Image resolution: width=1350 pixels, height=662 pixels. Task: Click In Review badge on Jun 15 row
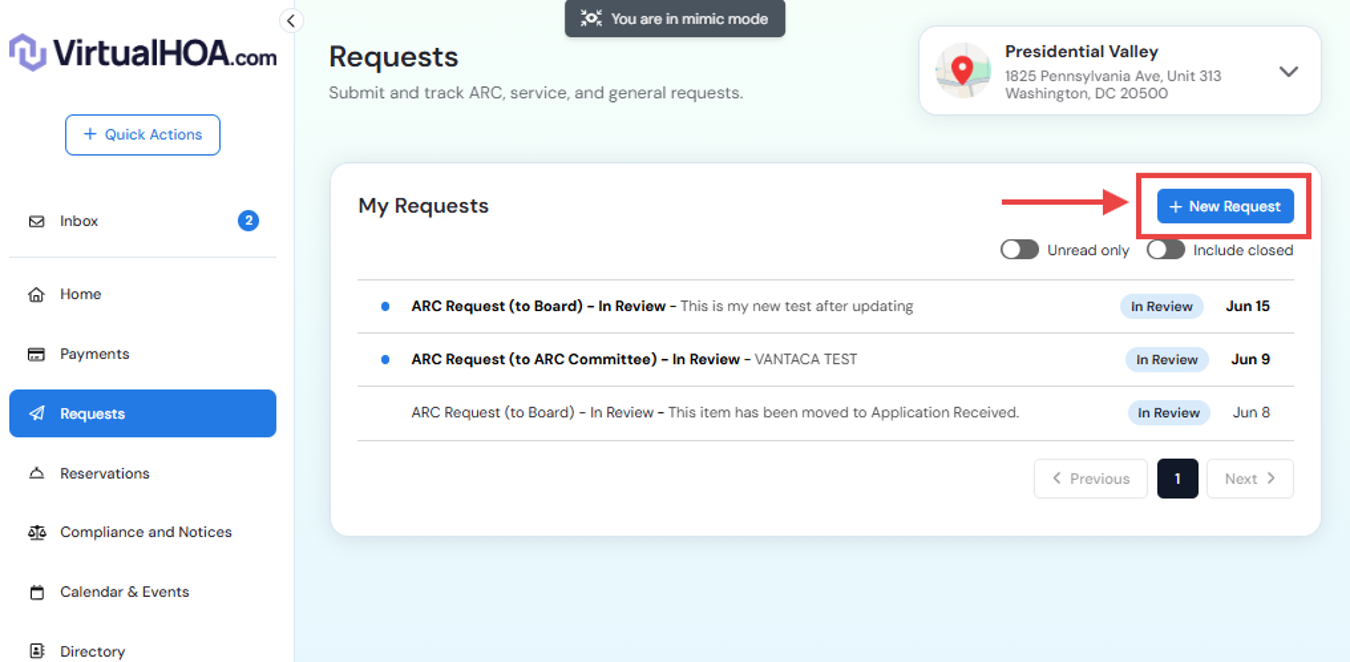coord(1161,307)
